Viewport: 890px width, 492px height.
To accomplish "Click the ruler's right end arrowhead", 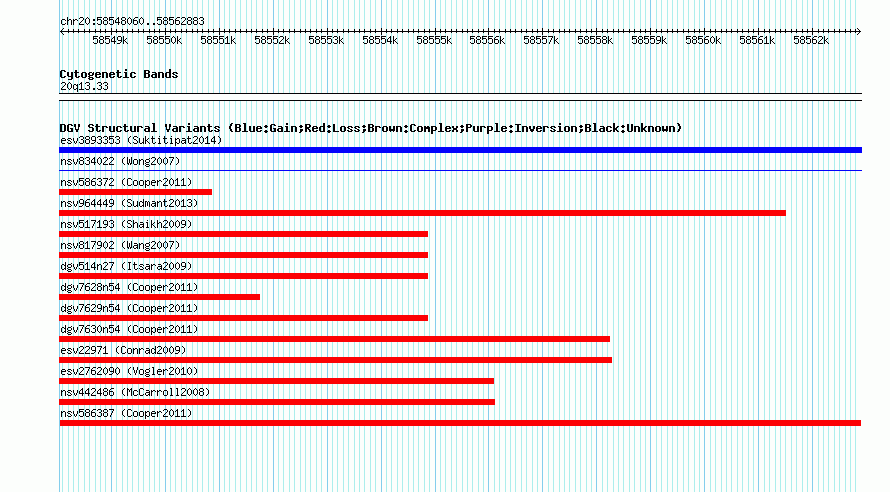I will point(859,32).
